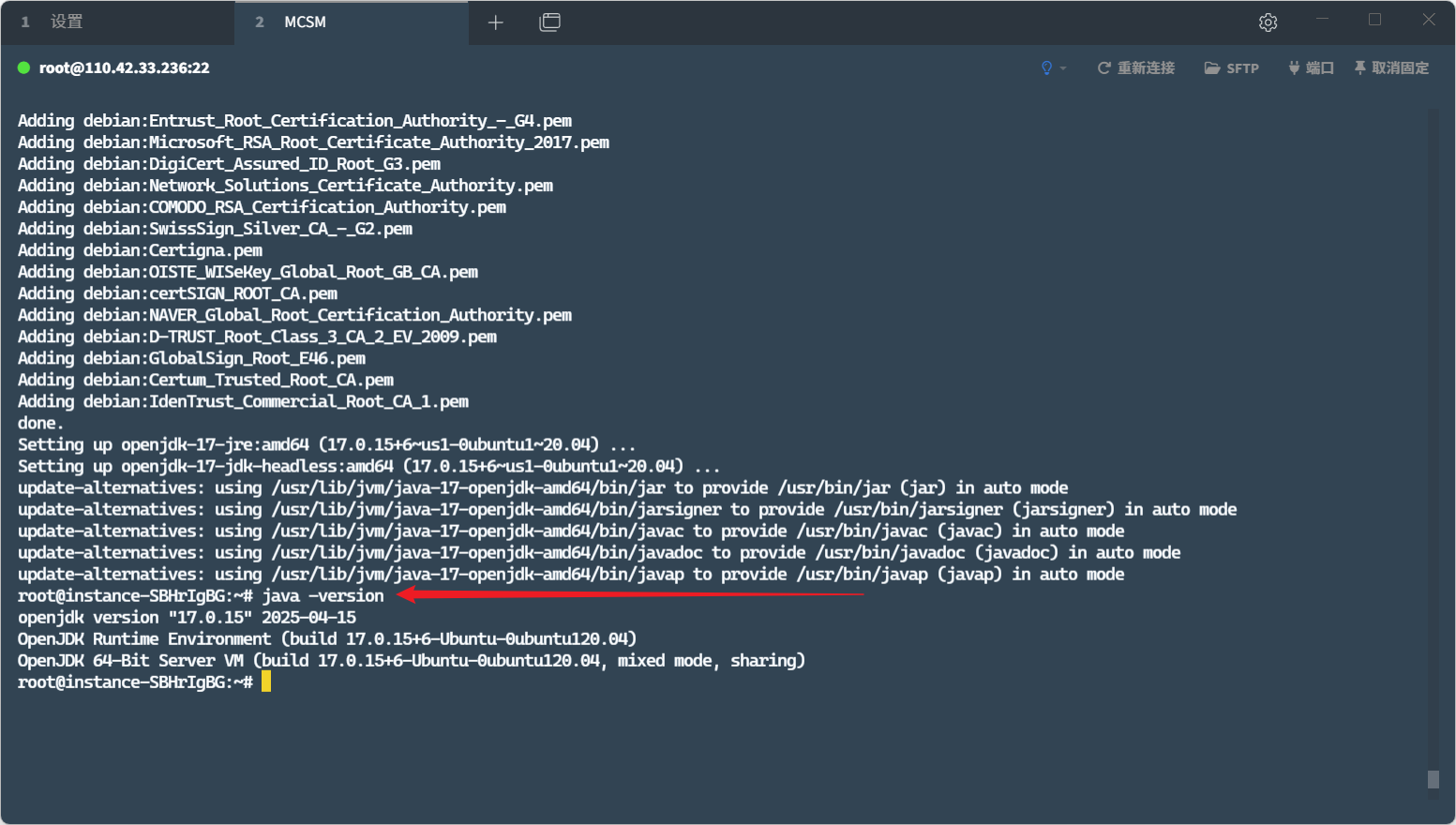Image resolution: width=1456 pixels, height=825 pixels.
Task: Click 'Adding debian:DigiCert_Assured_ID_Root_G3.pem' line
Action: (229, 164)
